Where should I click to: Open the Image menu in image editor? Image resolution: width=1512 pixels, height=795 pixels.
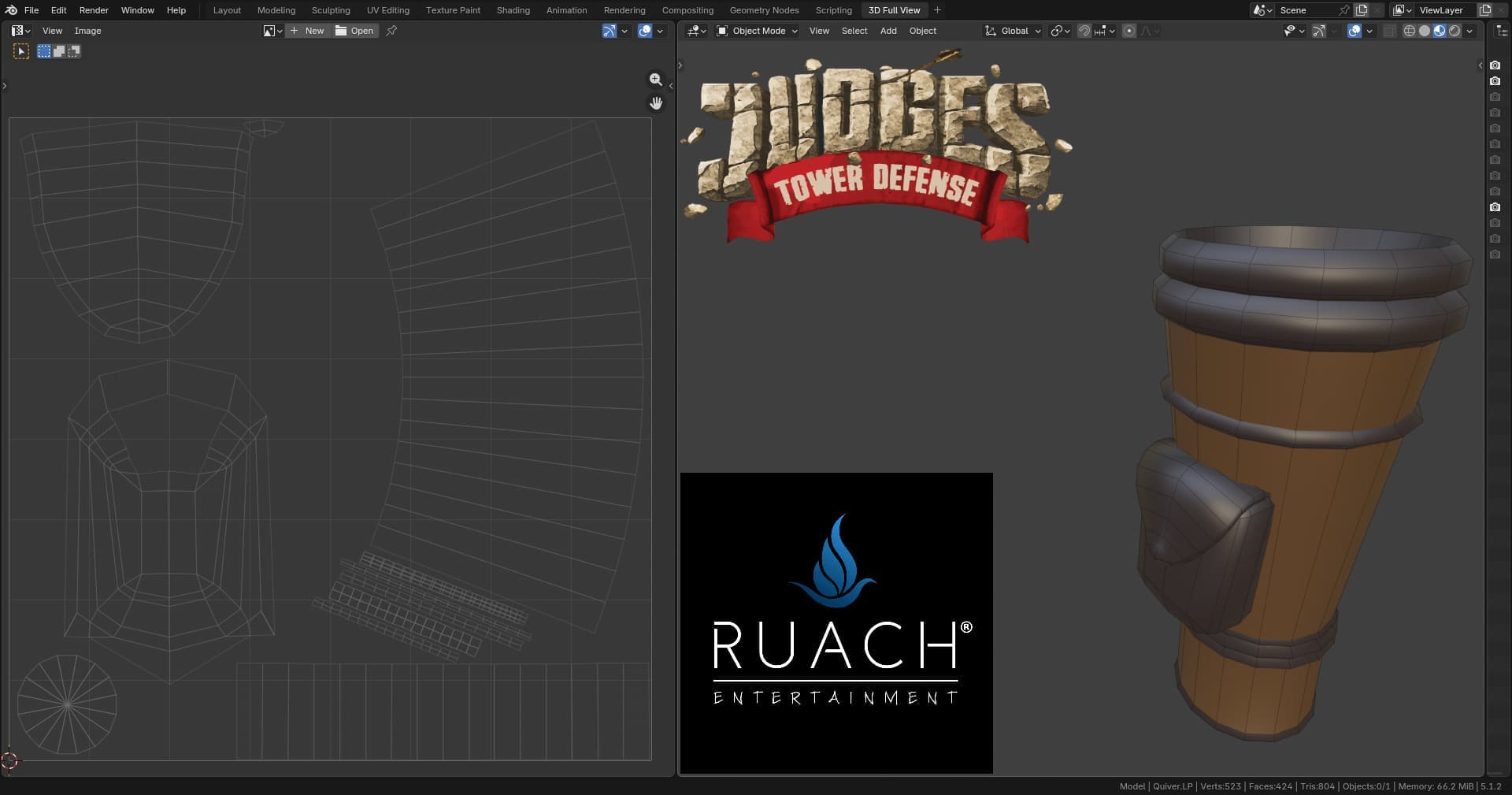(x=87, y=31)
